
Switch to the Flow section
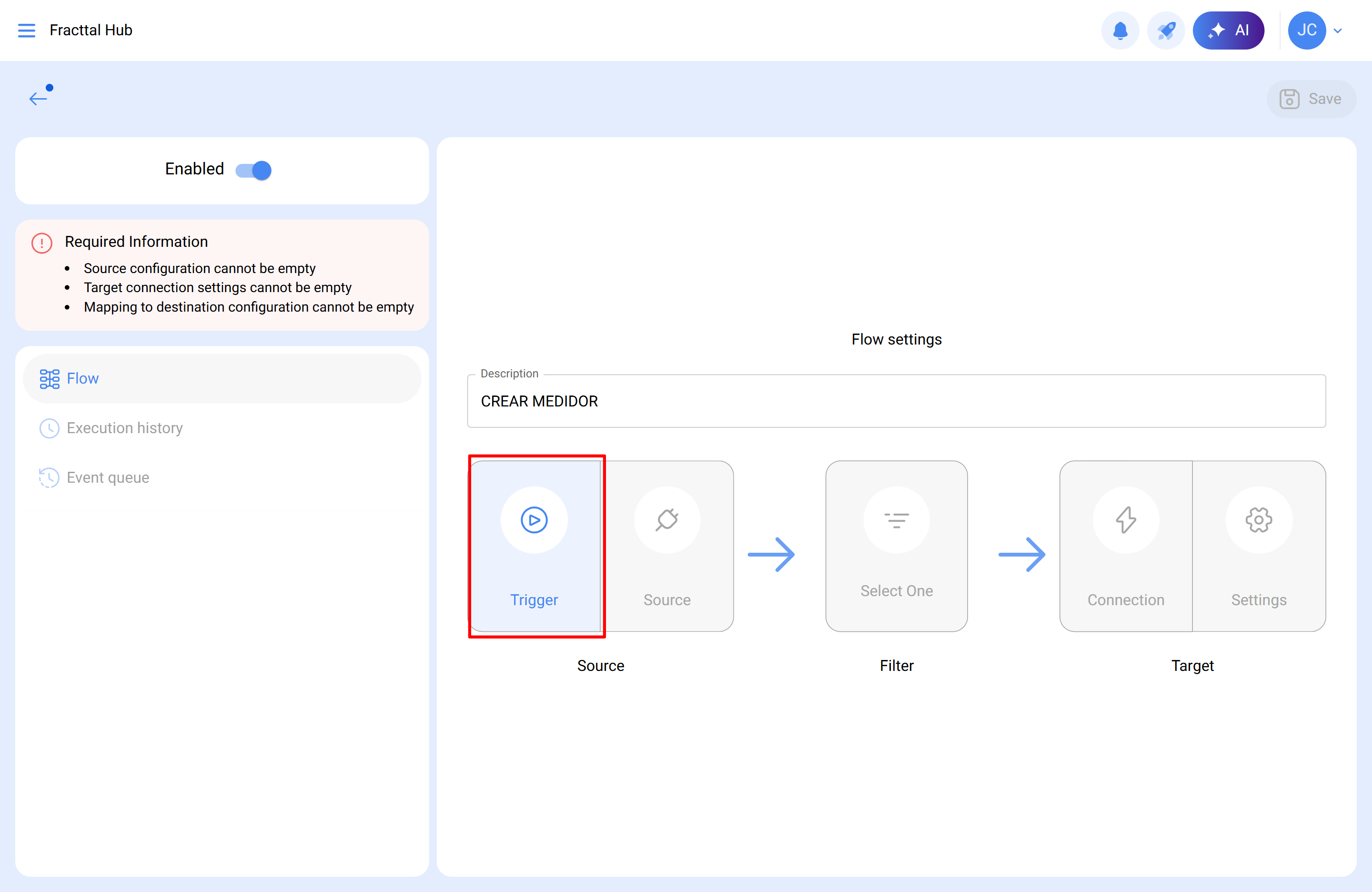[x=82, y=378]
